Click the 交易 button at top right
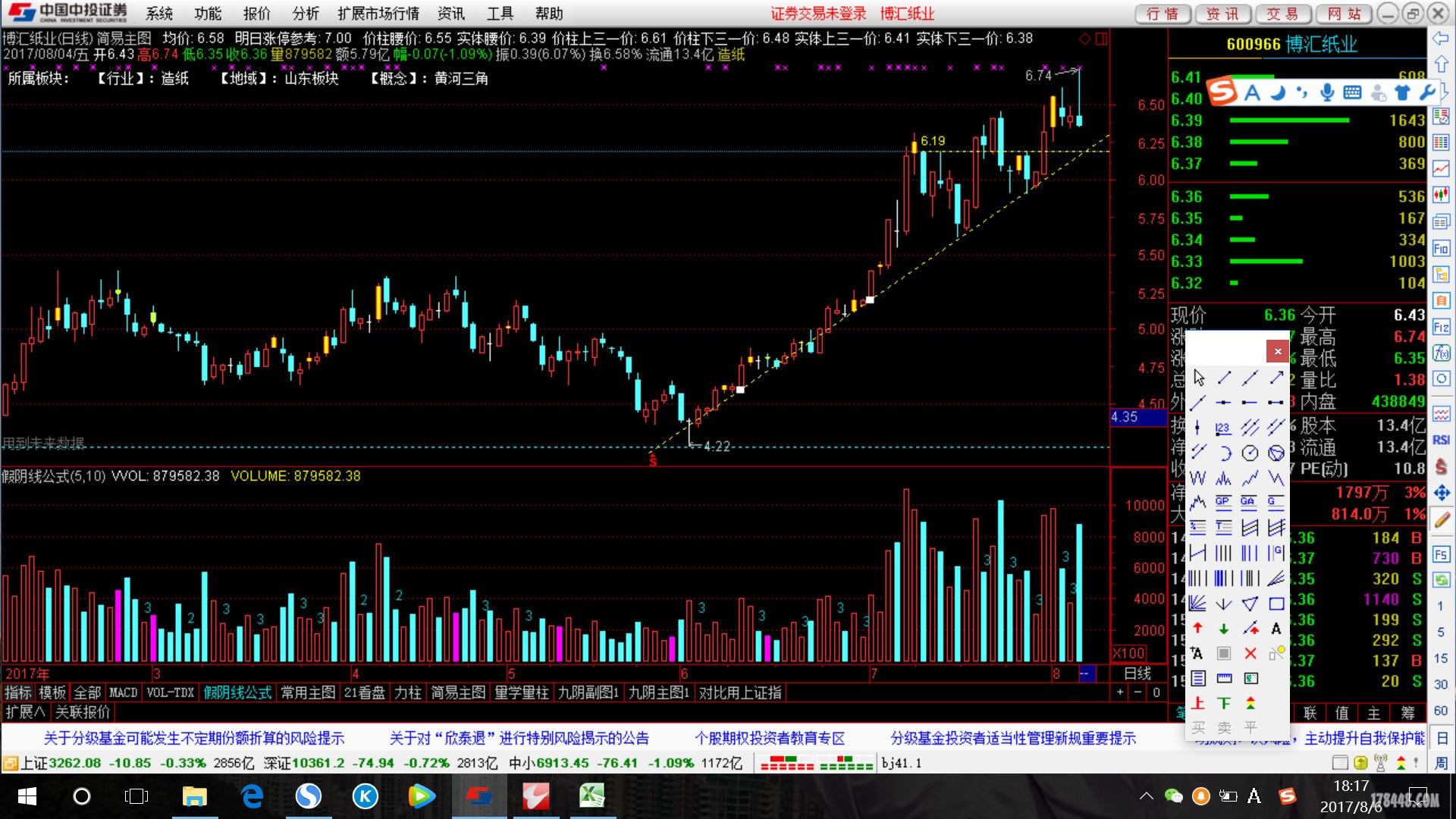 pos(1282,14)
